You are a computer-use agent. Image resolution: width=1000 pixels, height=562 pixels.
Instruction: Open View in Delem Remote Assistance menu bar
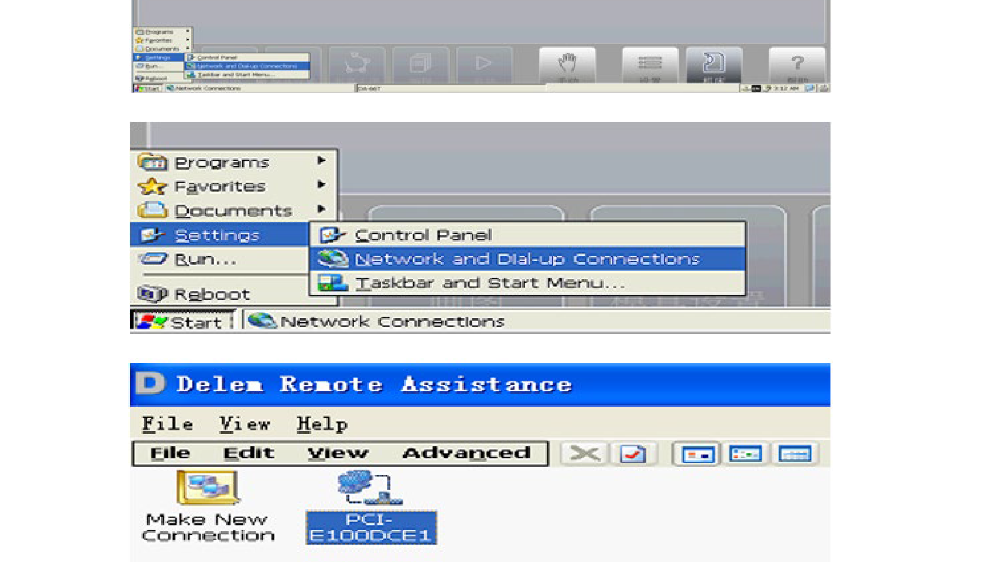click(245, 424)
